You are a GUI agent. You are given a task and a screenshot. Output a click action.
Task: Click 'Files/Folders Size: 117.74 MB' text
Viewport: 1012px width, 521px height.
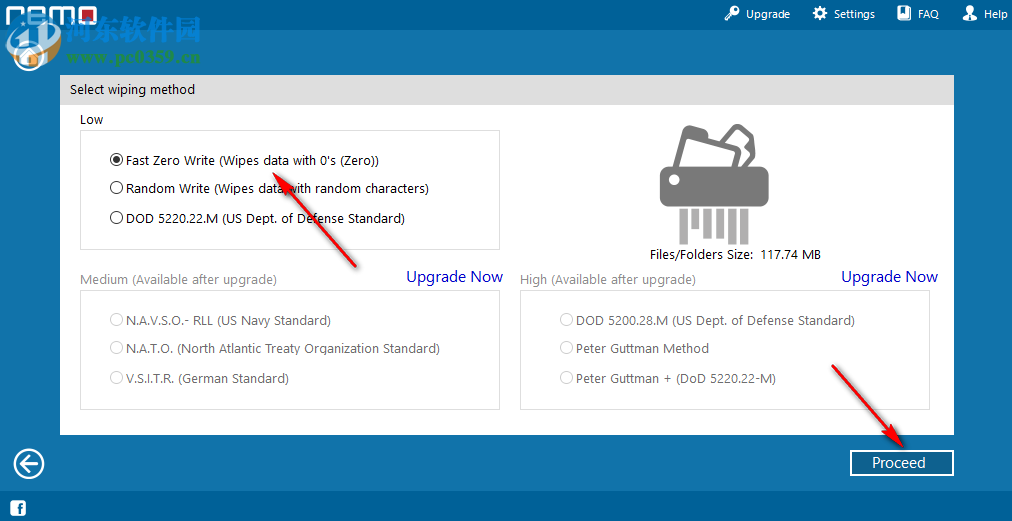(735, 254)
